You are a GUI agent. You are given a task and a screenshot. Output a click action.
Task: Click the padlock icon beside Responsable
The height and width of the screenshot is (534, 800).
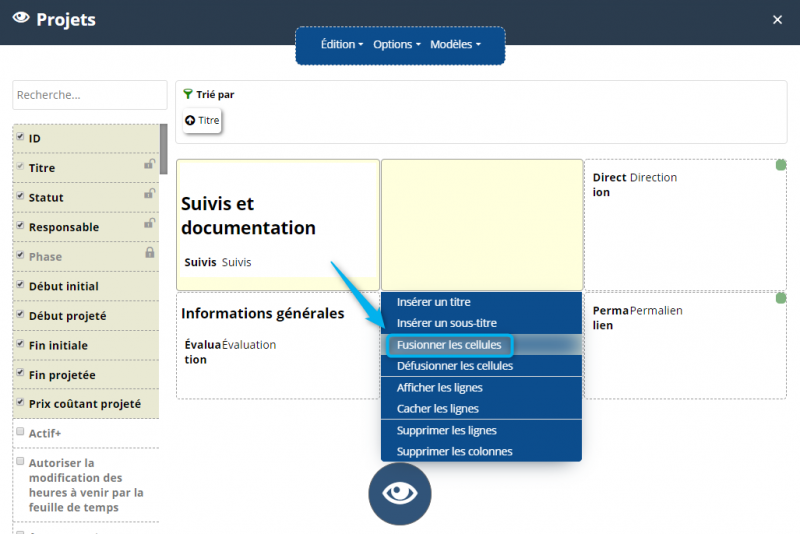coord(150,223)
